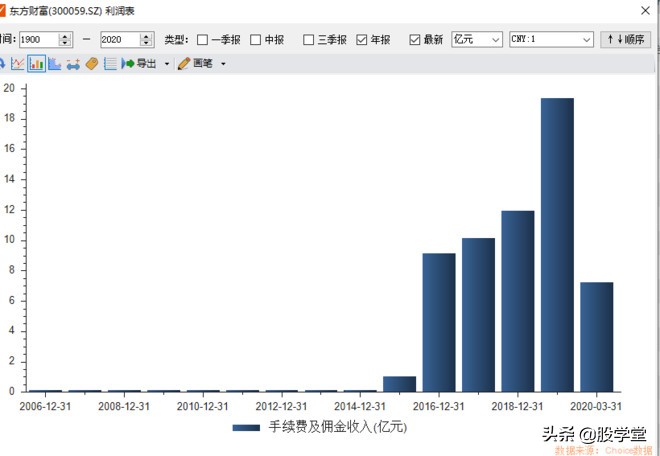Click the 2016-12-31 bar
This screenshot has height=456, width=660.
coord(439,323)
